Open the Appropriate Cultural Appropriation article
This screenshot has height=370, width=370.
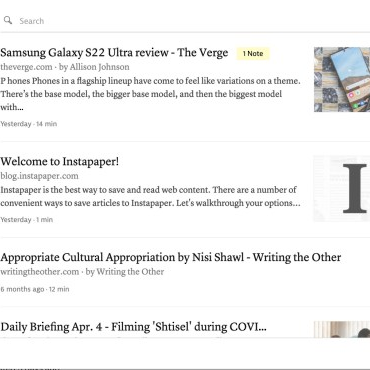170,257
